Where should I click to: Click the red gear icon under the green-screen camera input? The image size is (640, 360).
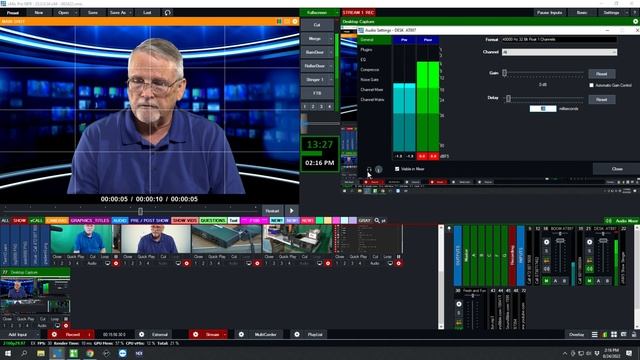click(116, 263)
